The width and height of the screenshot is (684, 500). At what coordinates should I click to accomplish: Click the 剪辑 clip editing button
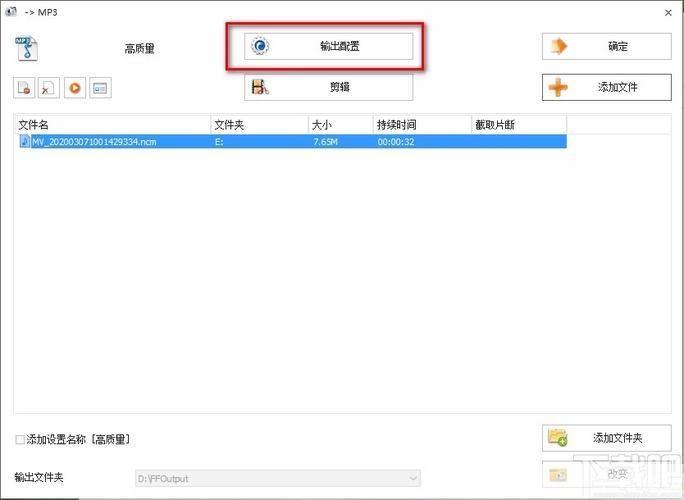click(328, 87)
